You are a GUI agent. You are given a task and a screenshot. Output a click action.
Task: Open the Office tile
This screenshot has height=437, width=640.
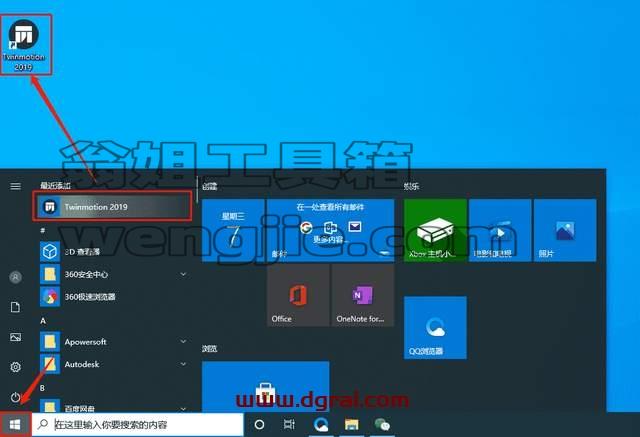tap(298, 295)
